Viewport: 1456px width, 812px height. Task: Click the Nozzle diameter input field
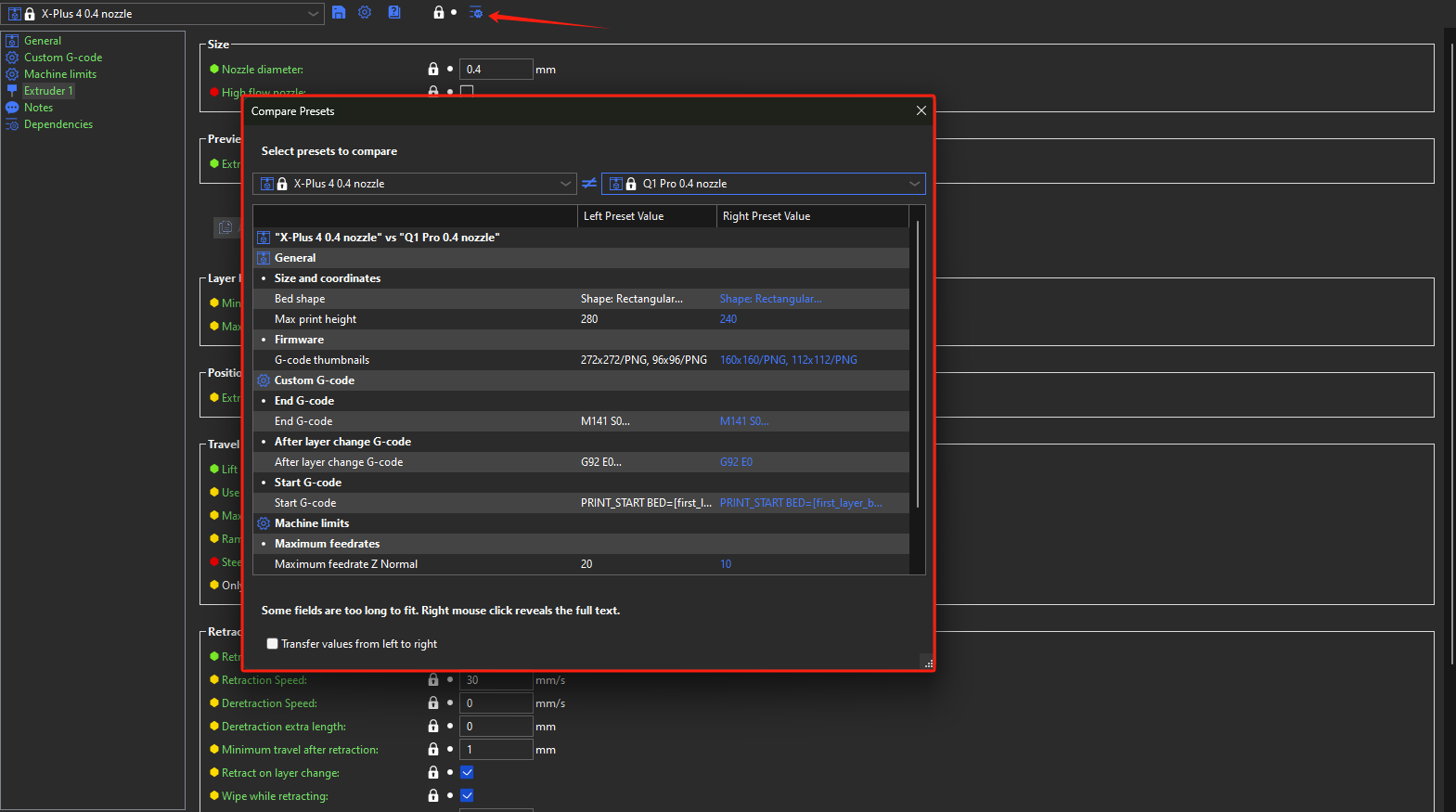click(496, 69)
